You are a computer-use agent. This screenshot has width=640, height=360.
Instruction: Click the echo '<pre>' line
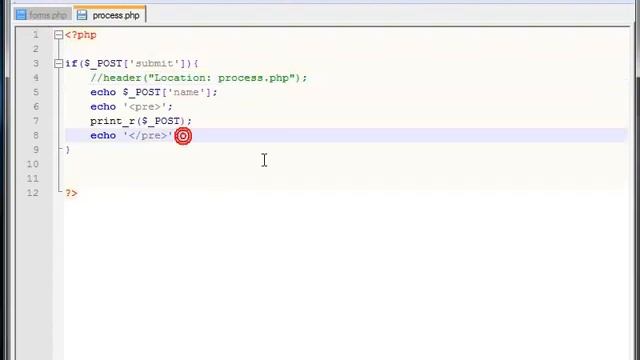click(x=131, y=107)
